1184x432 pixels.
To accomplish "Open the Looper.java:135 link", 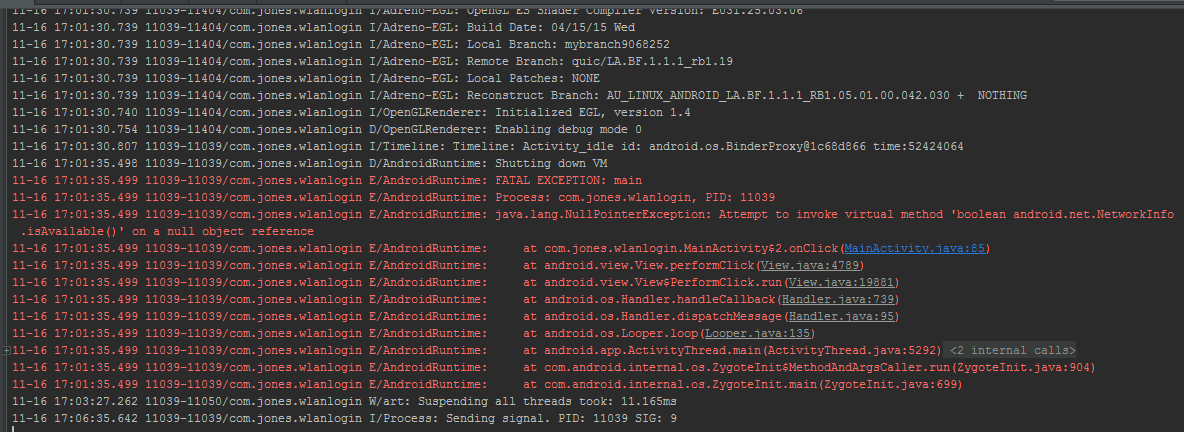I will 757,333.
